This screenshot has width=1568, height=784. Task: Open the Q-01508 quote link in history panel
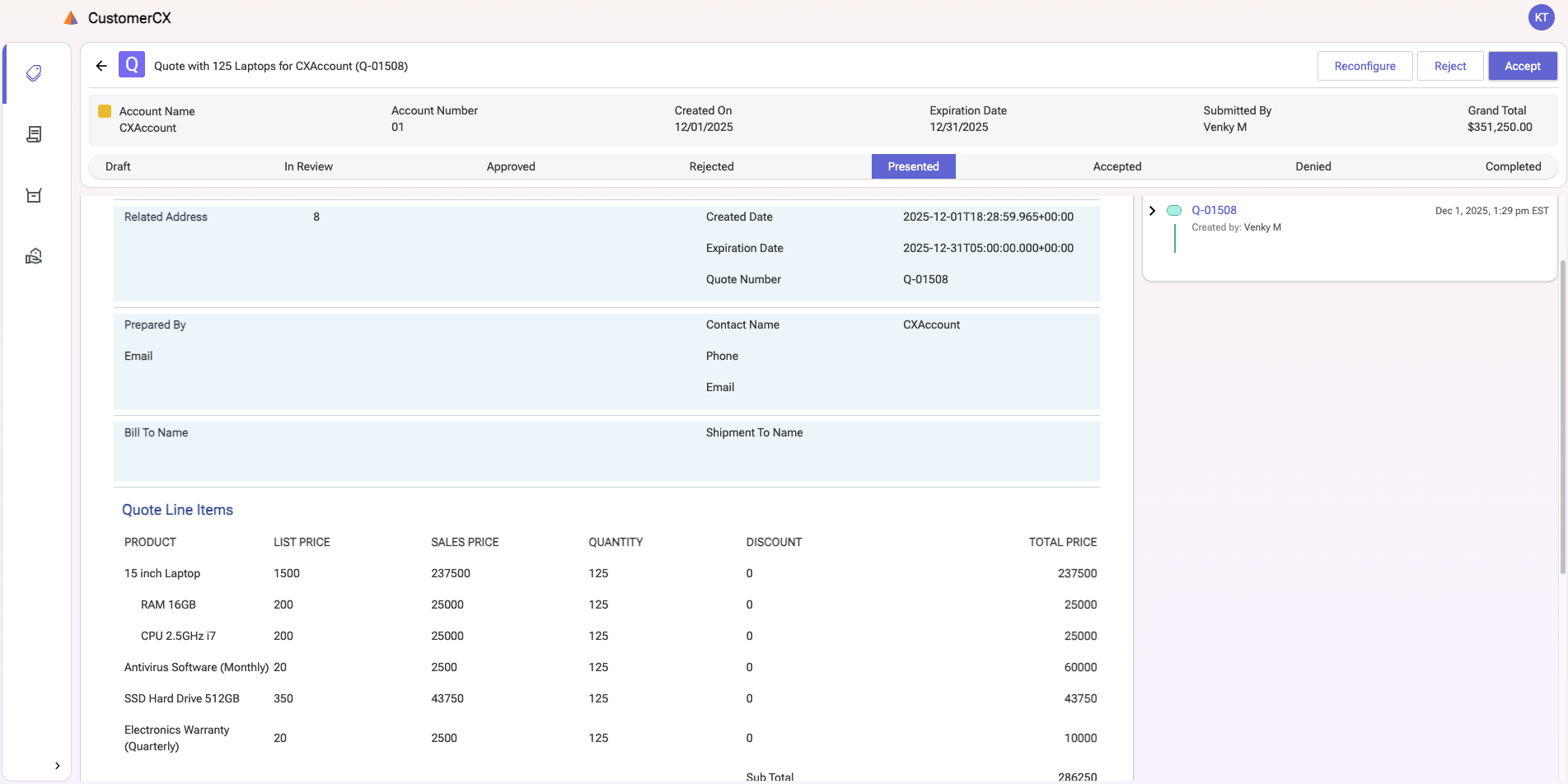pyautogui.click(x=1214, y=210)
